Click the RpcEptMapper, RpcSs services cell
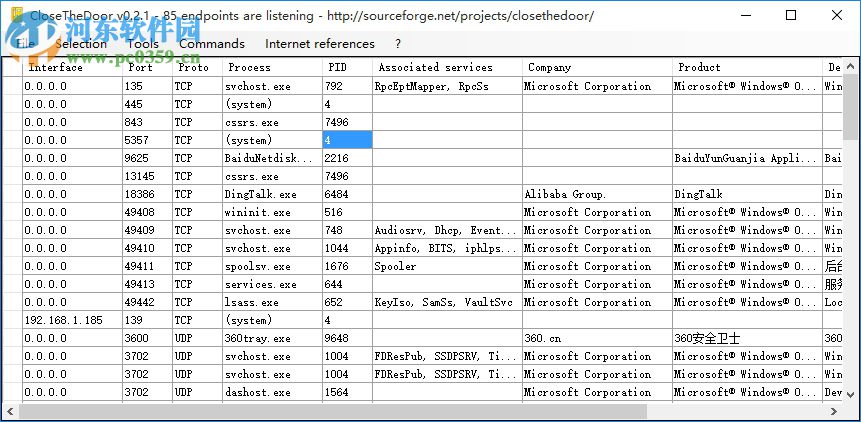Viewport: 861px width, 422px height. click(447, 86)
